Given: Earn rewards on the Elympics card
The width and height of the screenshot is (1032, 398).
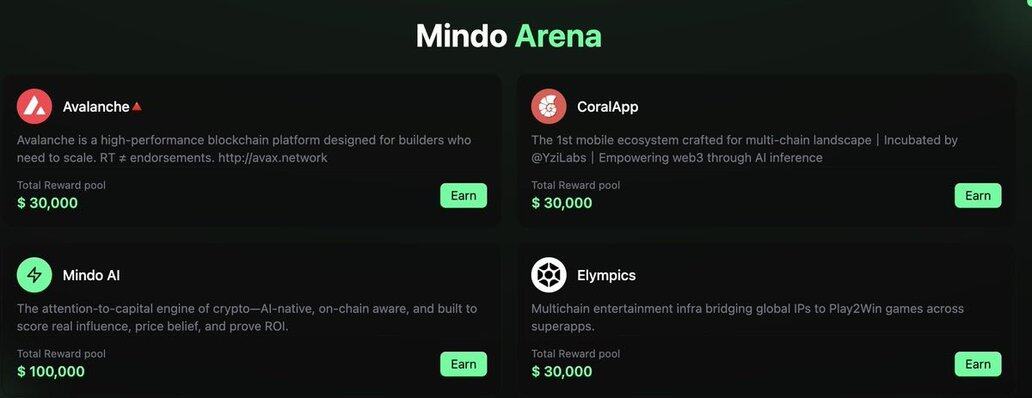Looking at the screenshot, I should 977,364.
